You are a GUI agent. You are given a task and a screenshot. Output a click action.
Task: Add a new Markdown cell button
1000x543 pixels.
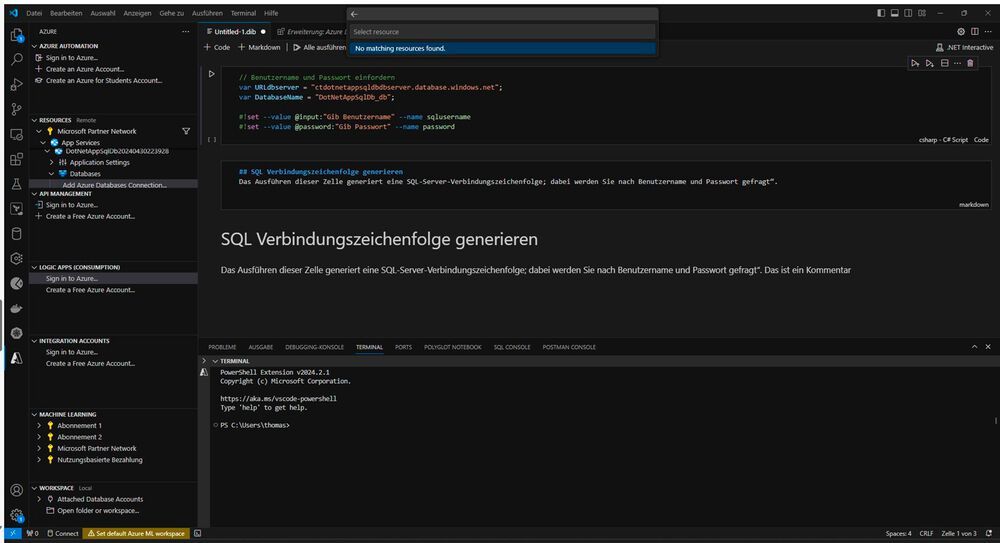click(x=259, y=47)
